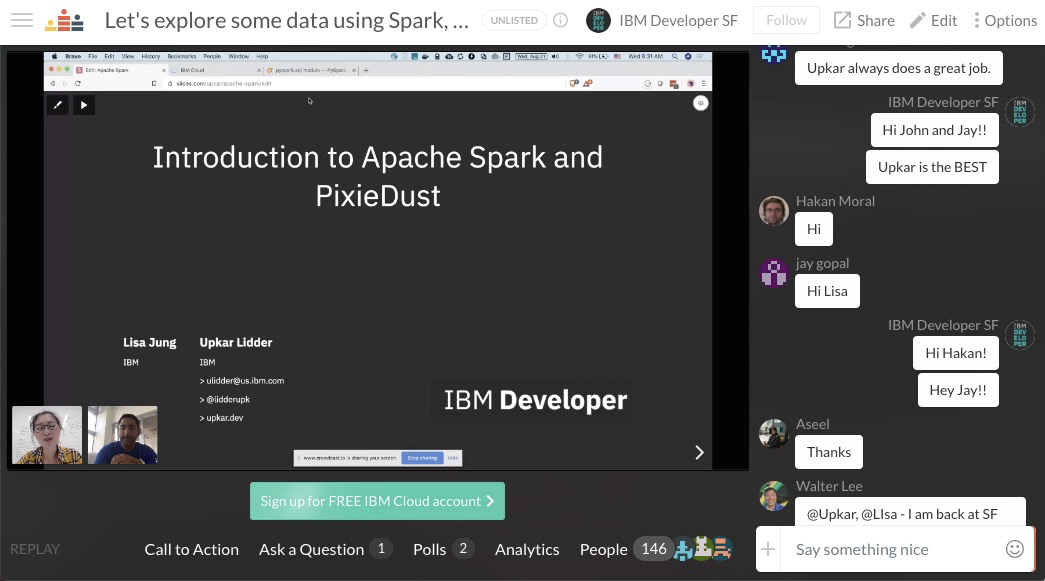The image size is (1045, 581).
Task: Follow the IBM Developer SF channel
Action: point(786,20)
